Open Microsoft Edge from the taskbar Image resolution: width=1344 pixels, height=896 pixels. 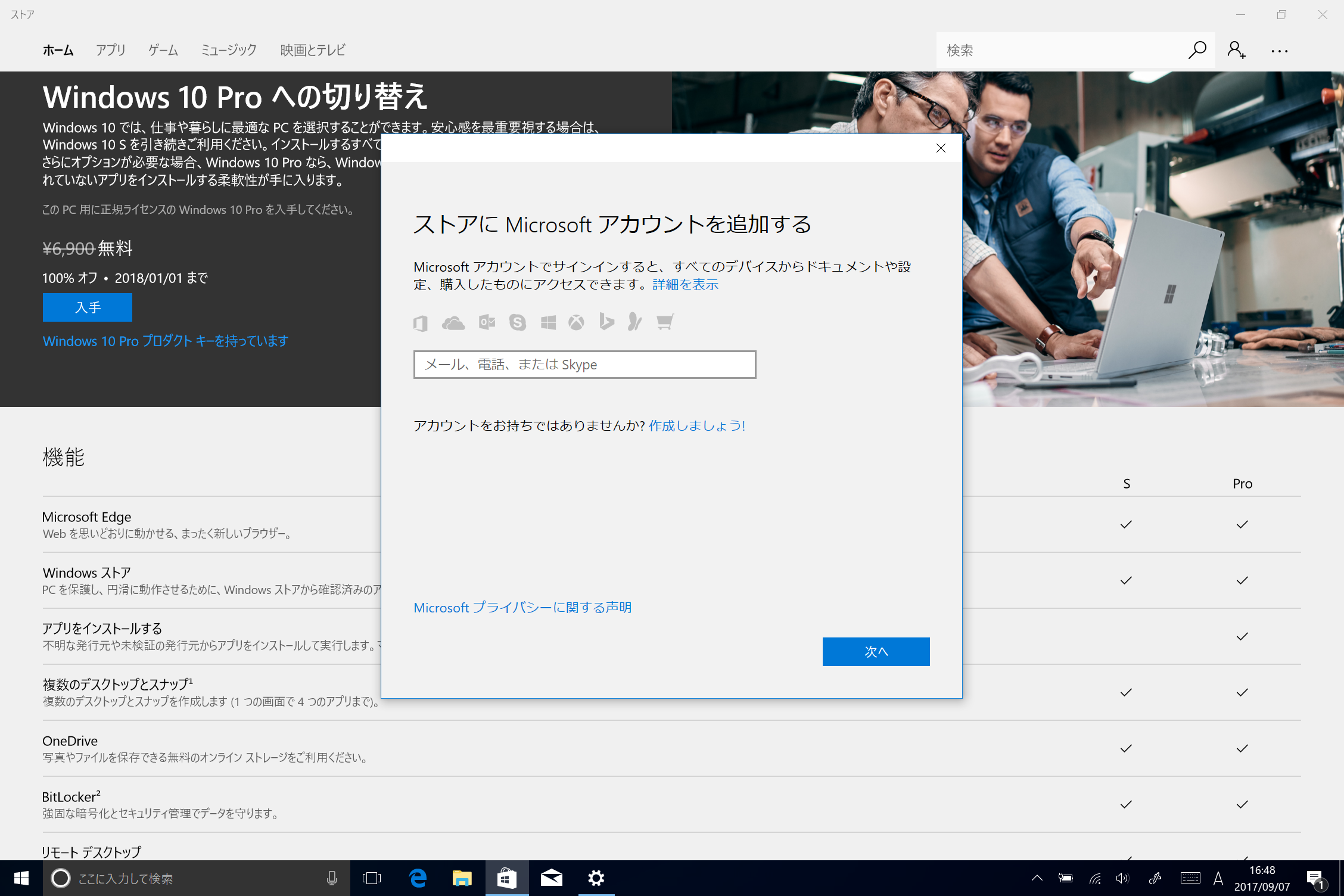417,878
